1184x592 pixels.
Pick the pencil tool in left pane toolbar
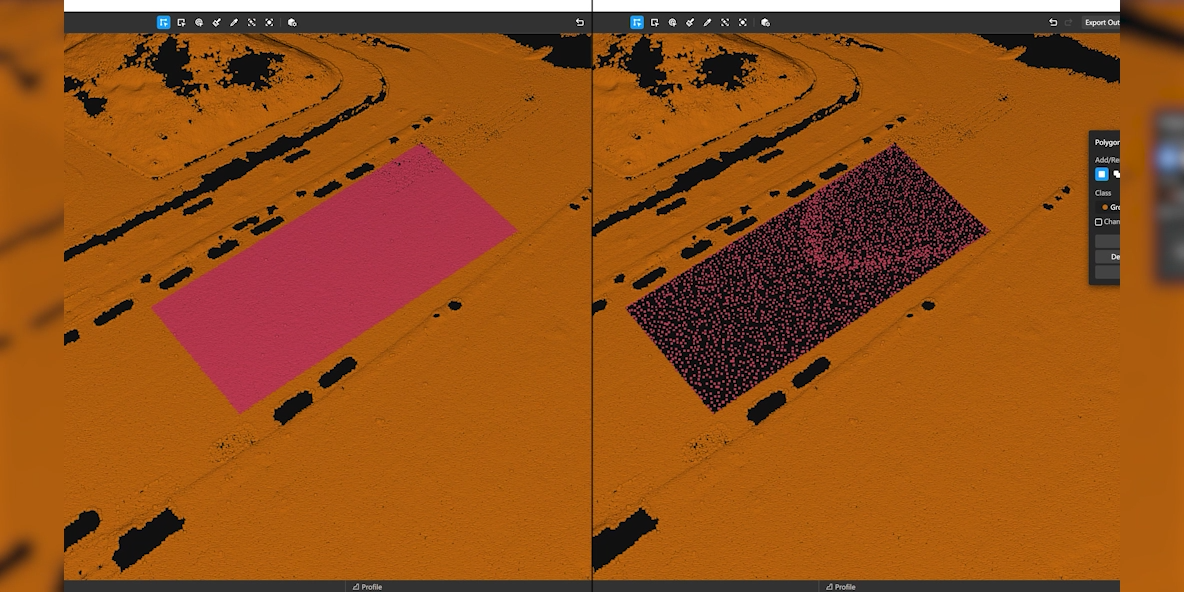tap(234, 22)
